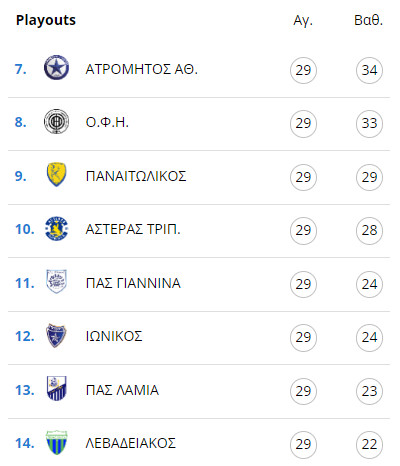Select the yellow Panetolikos shield crest
Image resolution: width=400 pixels, height=466 pixels.
point(56,174)
